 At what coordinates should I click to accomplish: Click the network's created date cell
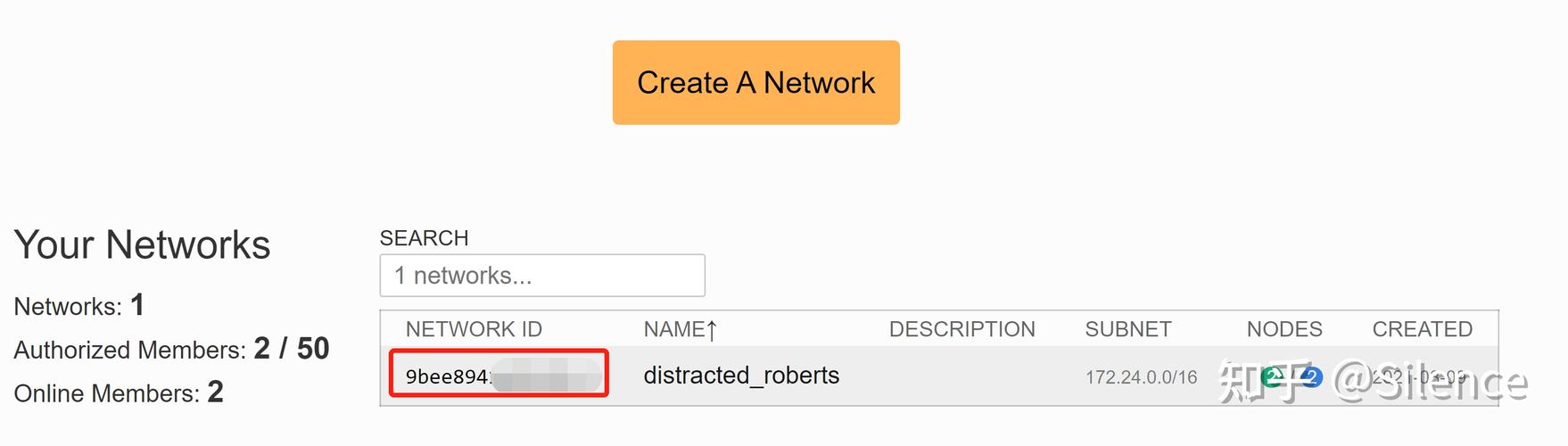[1419, 377]
